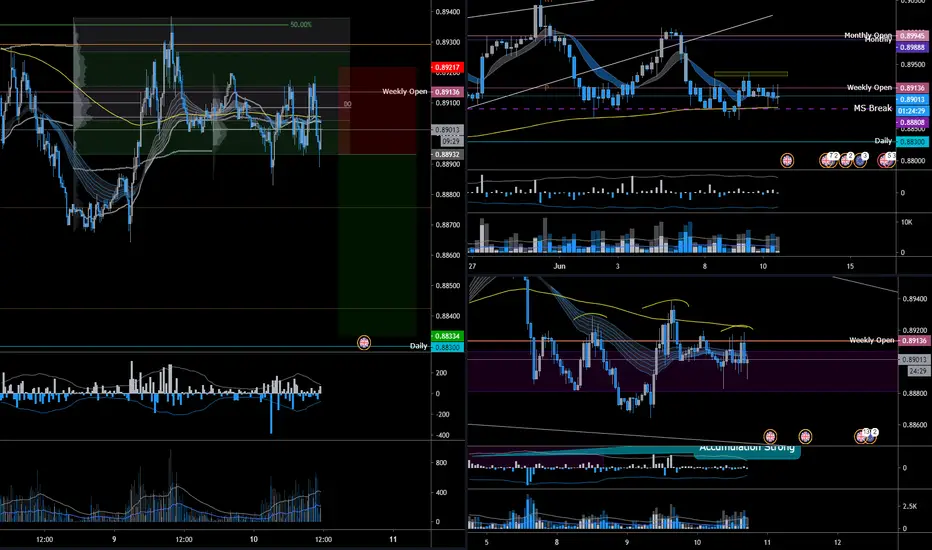
Task: Select the 24:29 countdown label
Action: [x=918, y=371]
